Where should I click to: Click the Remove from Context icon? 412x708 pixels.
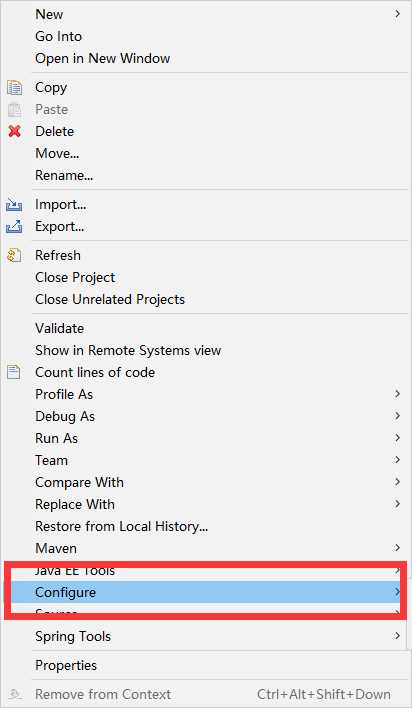tap(14, 694)
